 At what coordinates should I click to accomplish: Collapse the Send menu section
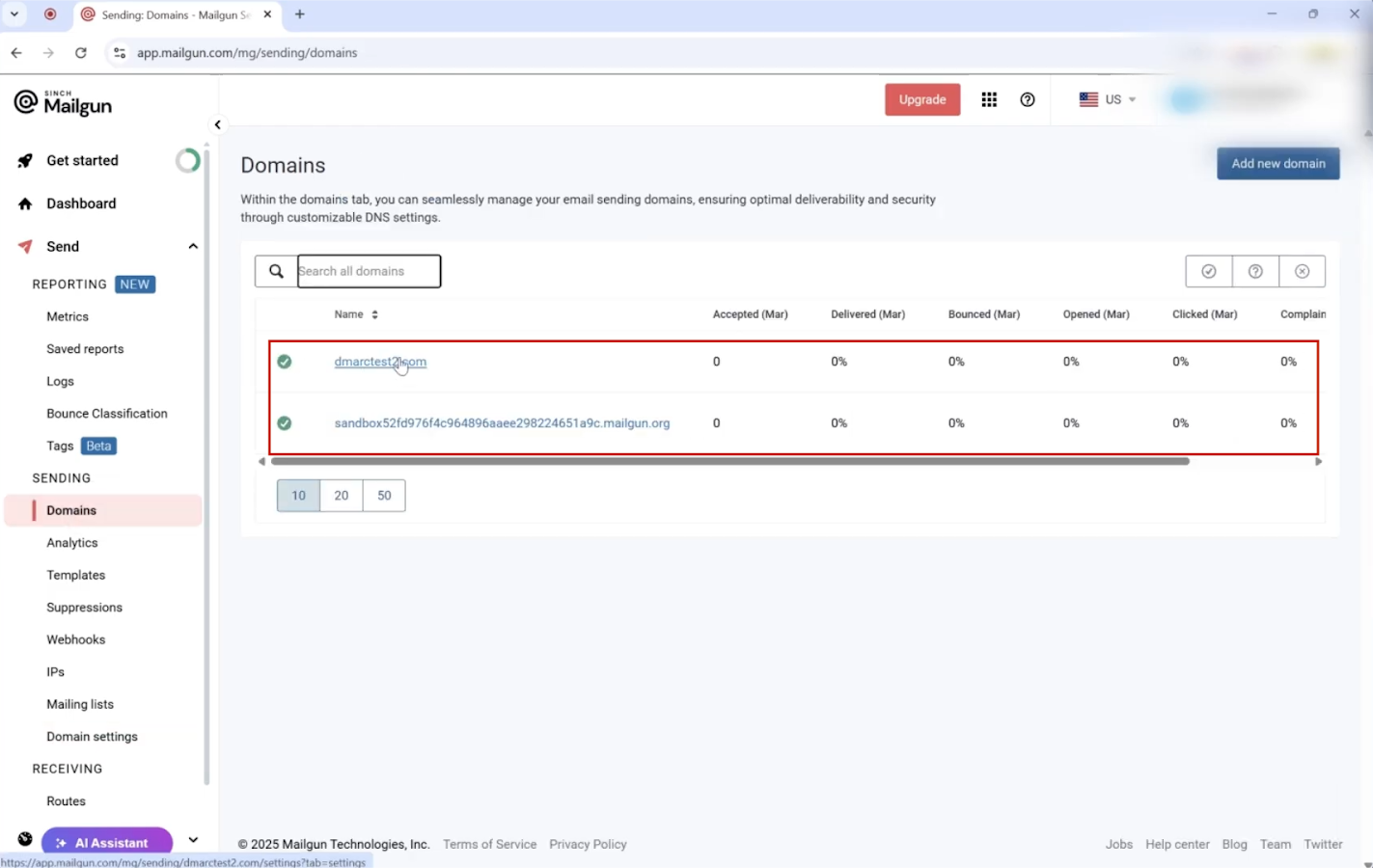click(193, 247)
